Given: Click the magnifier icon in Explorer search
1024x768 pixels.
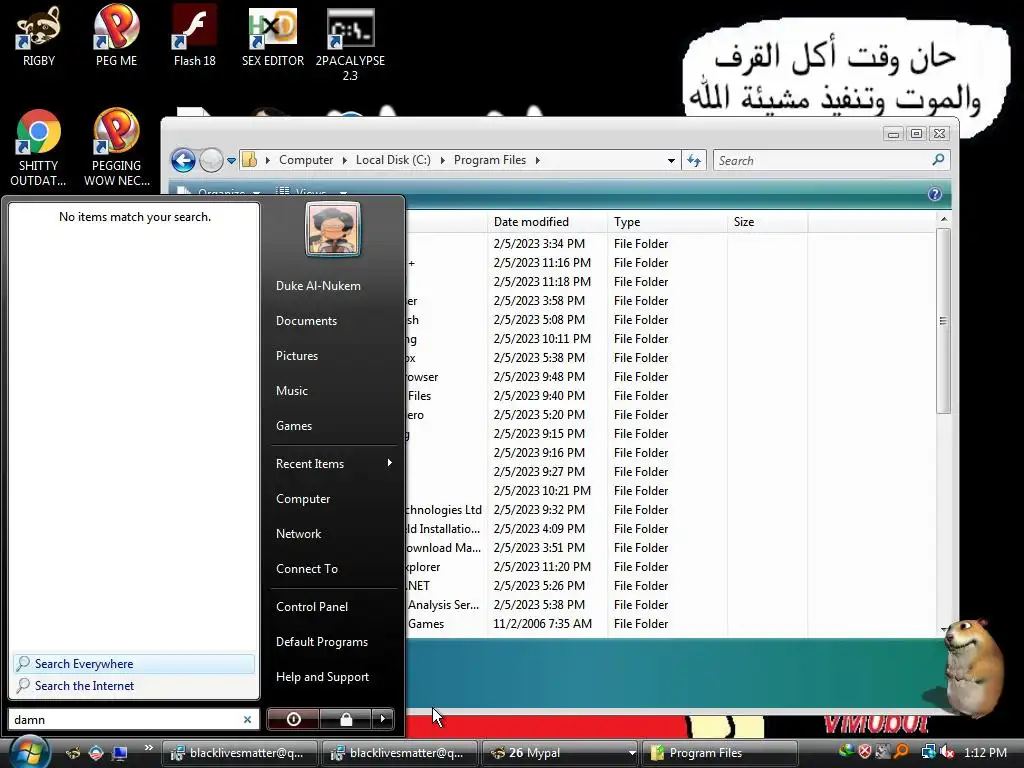Looking at the screenshot, I should point(938,160).
